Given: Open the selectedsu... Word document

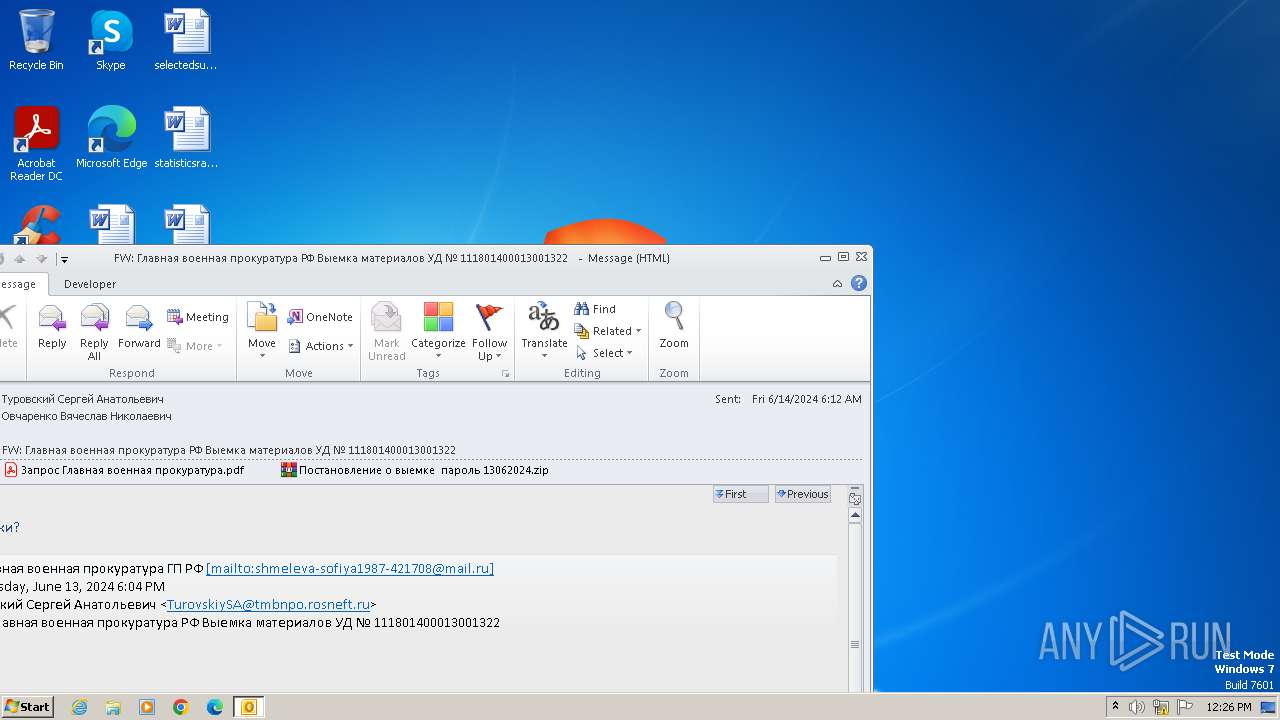Looking at the screenshot, I should point(186,40).
